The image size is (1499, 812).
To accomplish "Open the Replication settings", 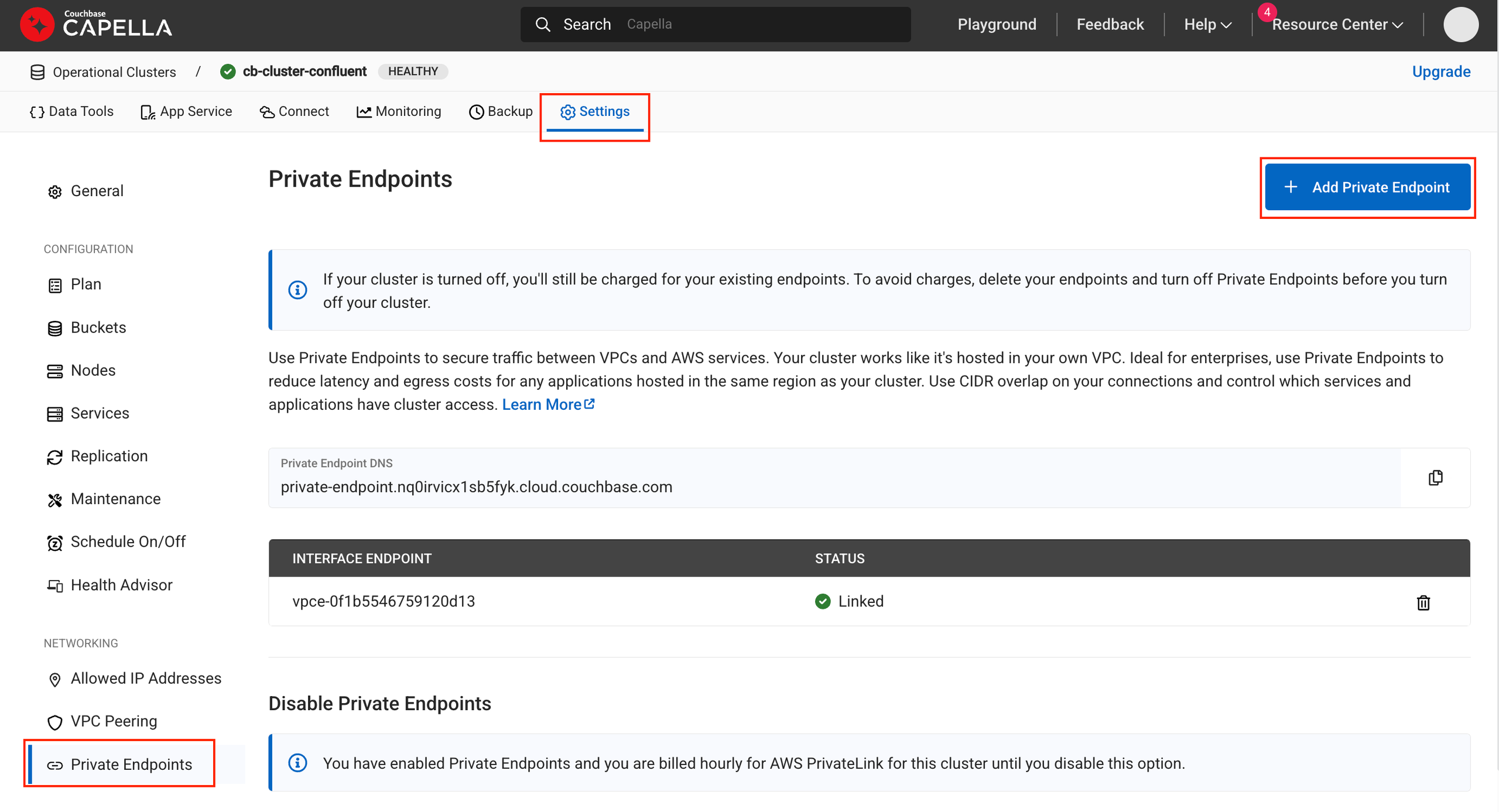I will (x=108, y=456).
